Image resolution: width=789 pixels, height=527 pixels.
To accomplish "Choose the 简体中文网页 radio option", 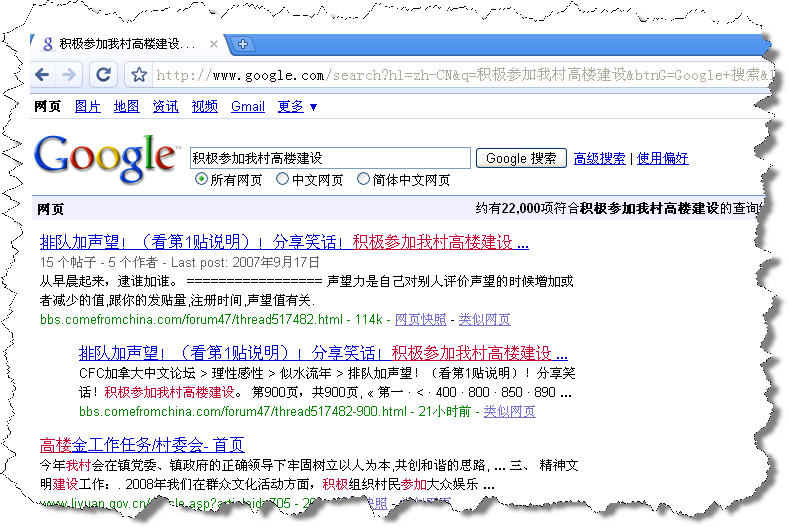I will click(363, 180).
